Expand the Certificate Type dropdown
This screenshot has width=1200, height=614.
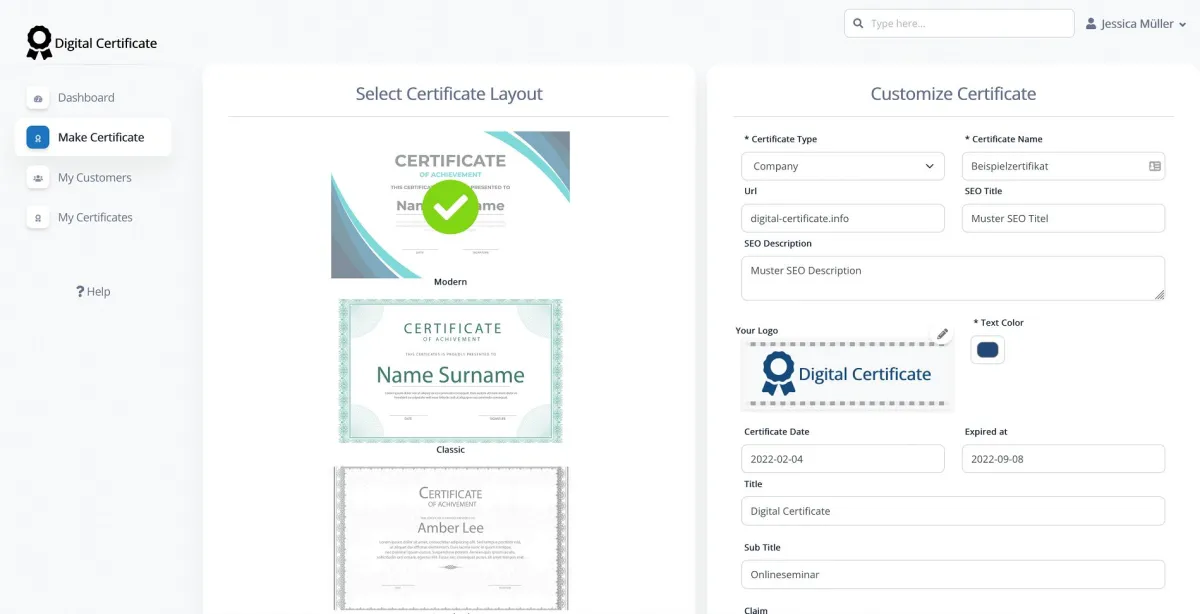click(x=843, y=165)
